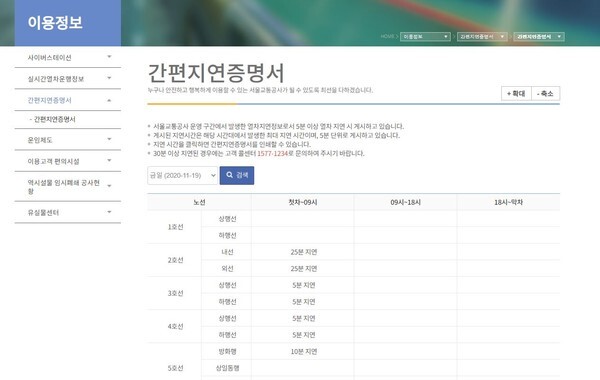Select the 1호선 row label
600x380 pixels.
175,227
